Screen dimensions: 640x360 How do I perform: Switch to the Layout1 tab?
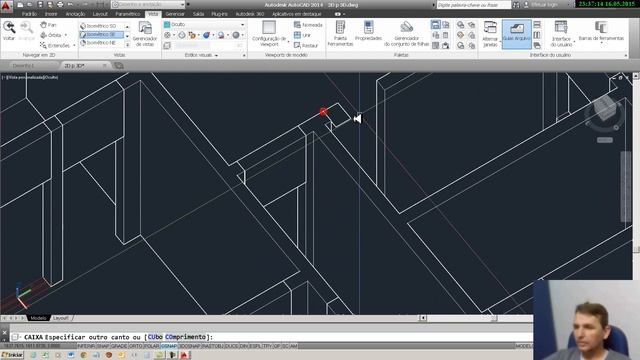tap(61, 318)
